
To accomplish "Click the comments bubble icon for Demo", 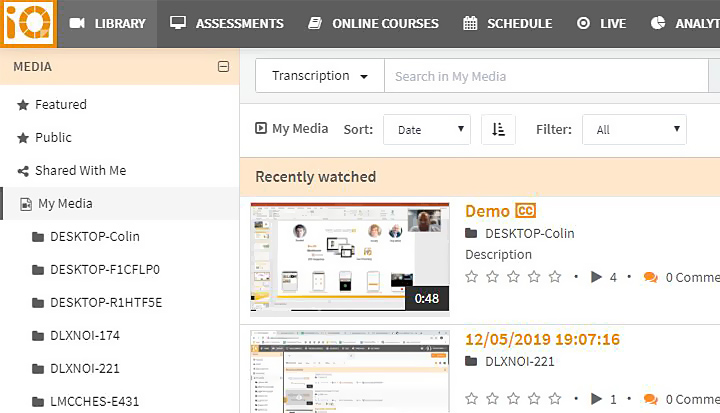I will [650, 277].
